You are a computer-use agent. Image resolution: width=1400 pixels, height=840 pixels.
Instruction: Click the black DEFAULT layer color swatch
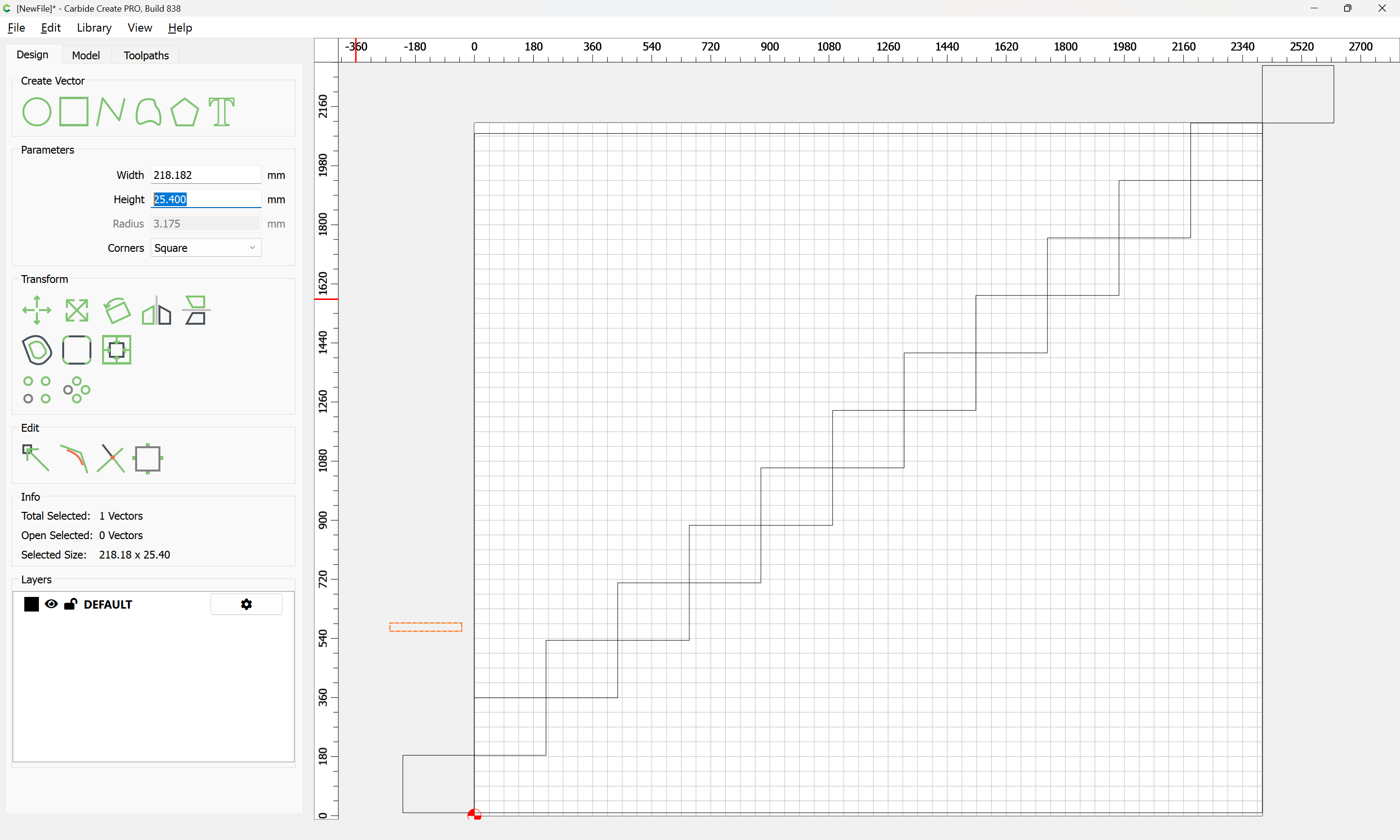point(32,604)
